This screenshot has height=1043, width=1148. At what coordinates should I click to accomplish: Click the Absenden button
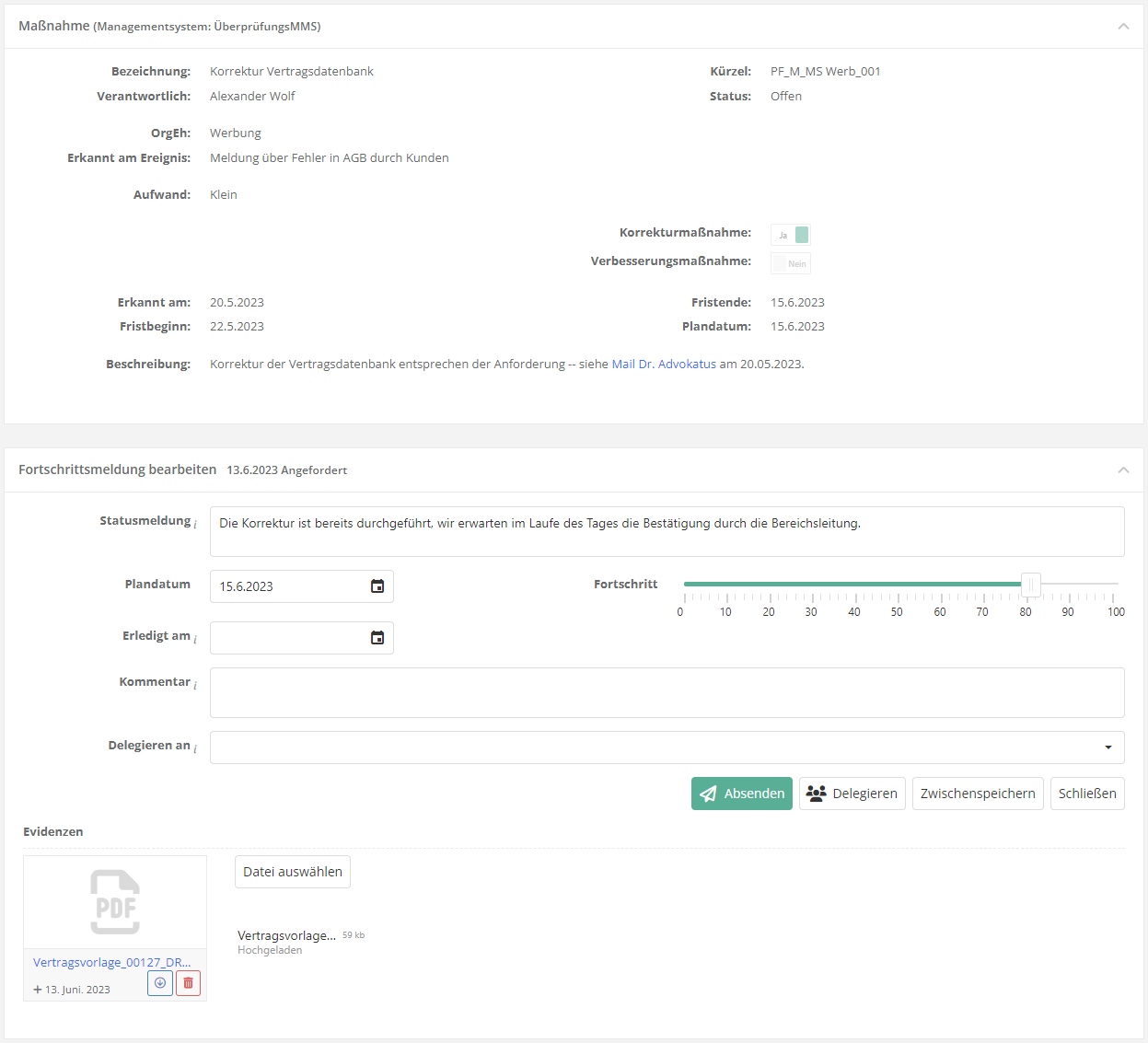741,794
